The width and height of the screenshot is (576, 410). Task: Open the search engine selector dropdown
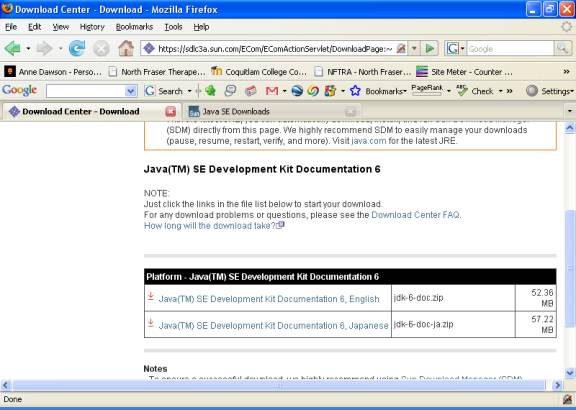pos(462,48)
